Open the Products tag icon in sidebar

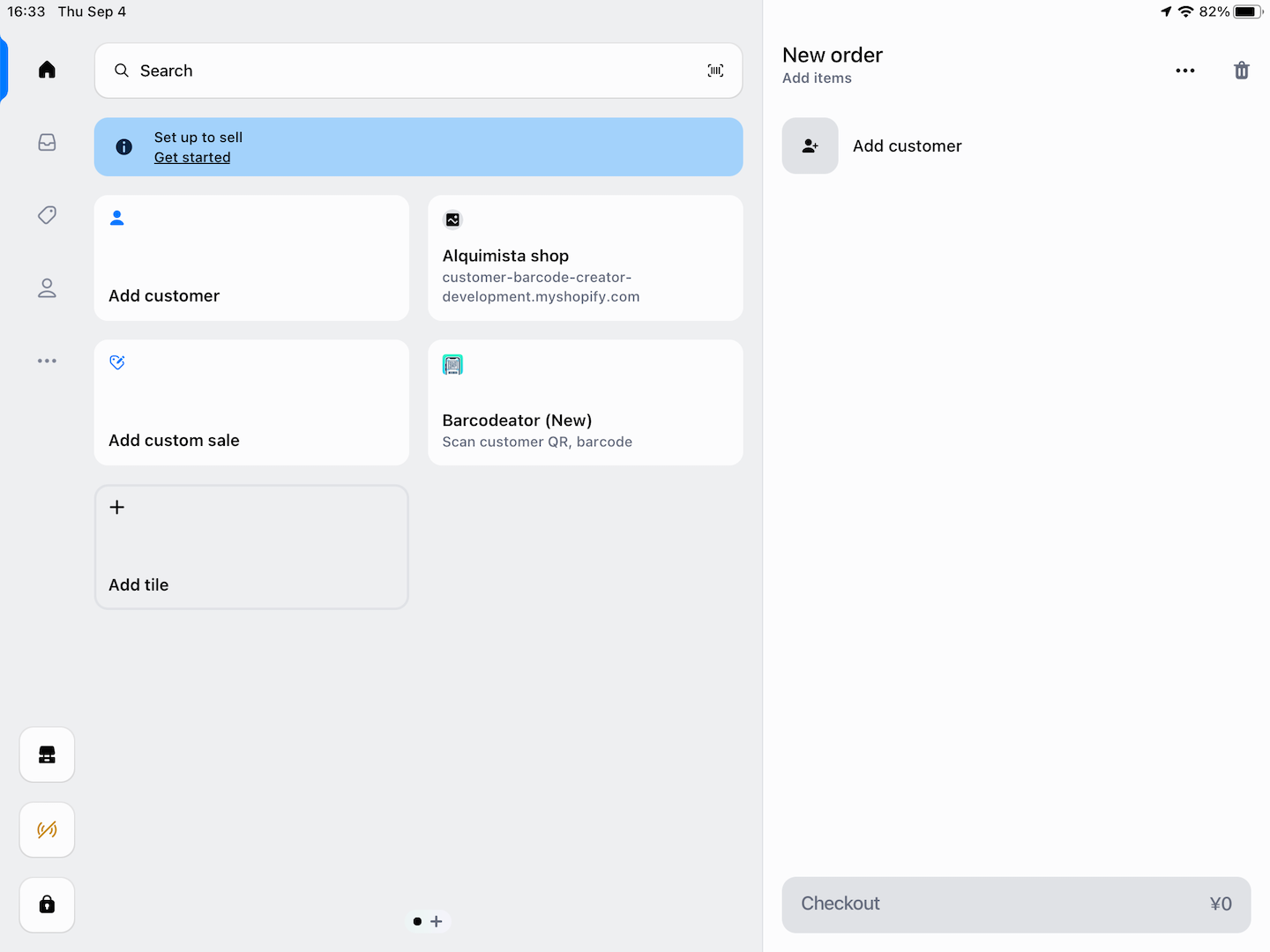pos(48,215)
